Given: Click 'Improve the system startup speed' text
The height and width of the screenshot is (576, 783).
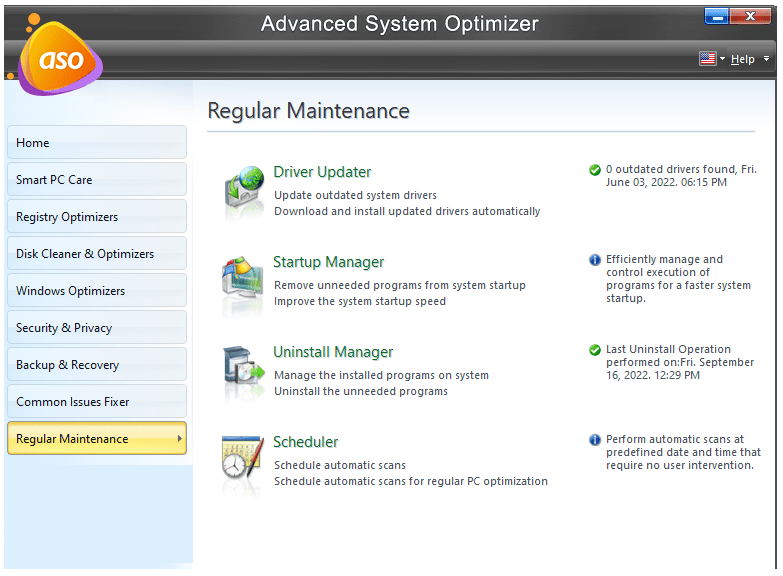Looking at the screenshot, I should pos(360,301).
